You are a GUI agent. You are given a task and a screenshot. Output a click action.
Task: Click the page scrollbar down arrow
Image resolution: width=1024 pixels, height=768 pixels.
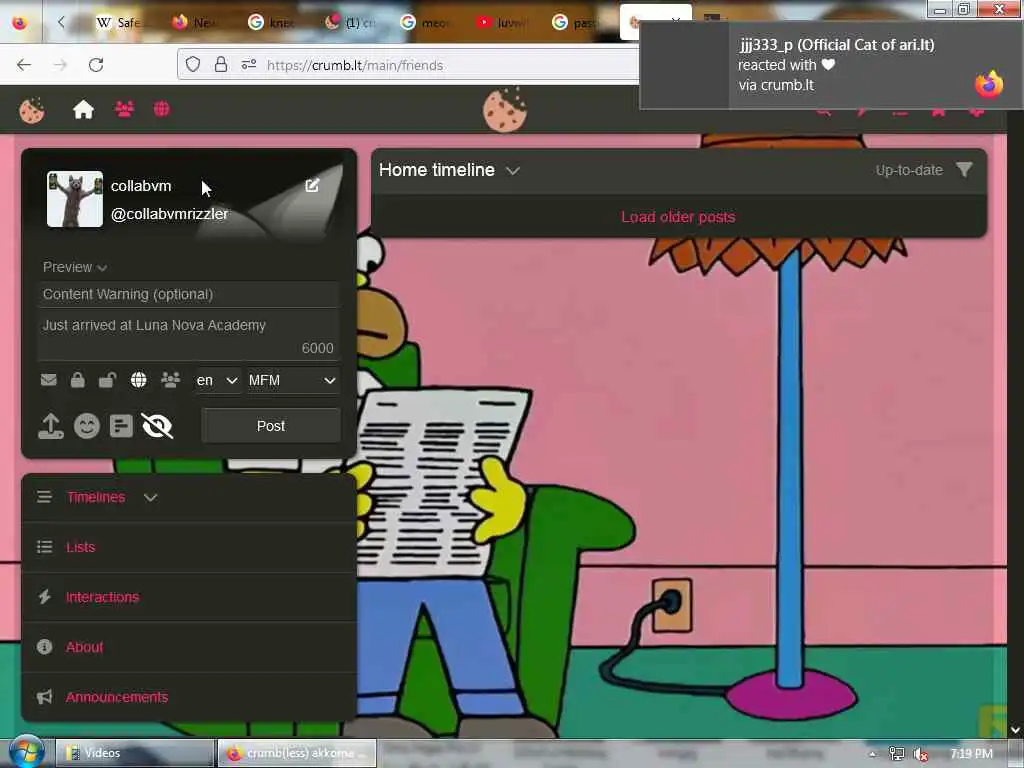pos(1016,730)
